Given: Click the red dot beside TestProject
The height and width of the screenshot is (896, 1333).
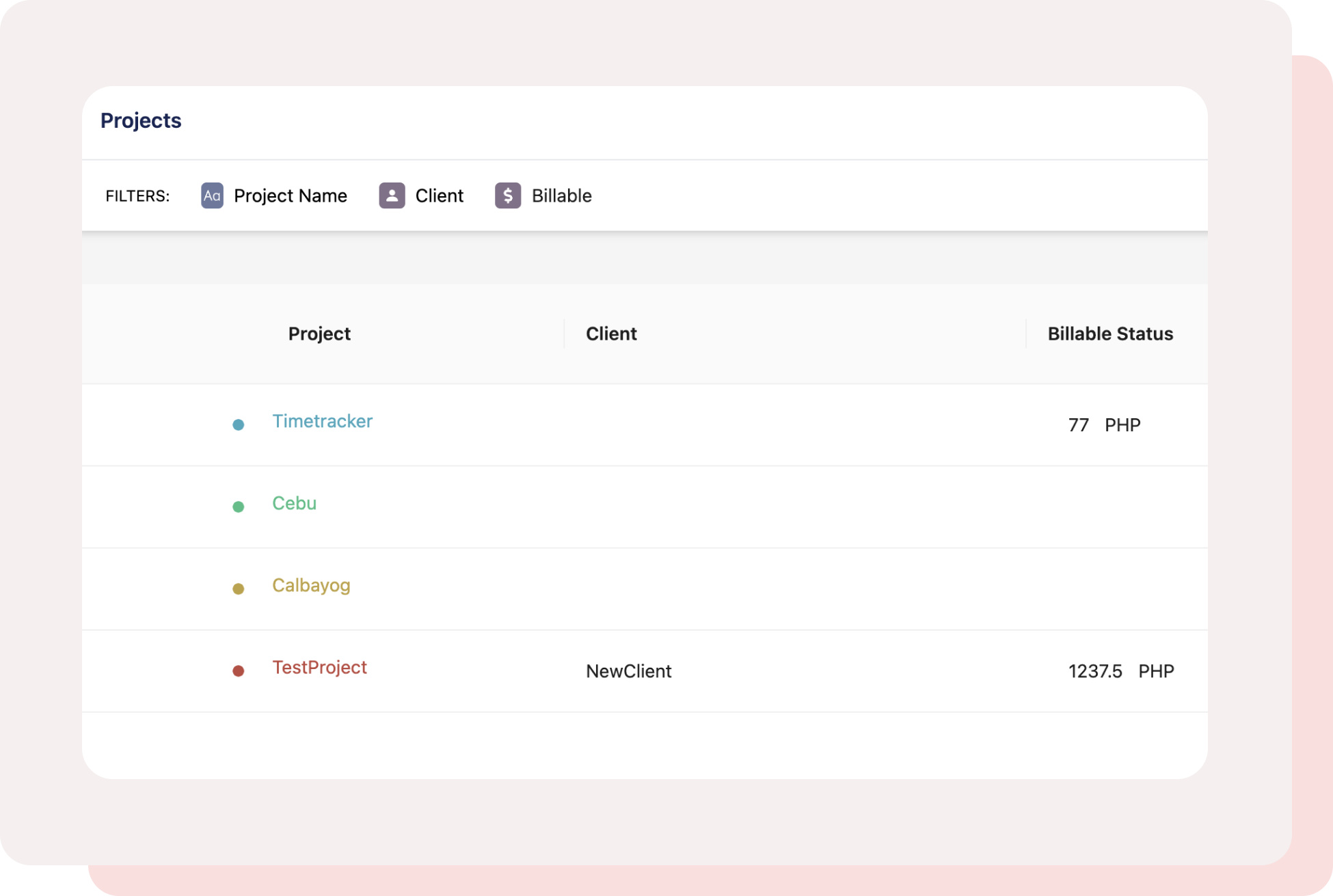Looking at the screenshot, I should 239,670.
